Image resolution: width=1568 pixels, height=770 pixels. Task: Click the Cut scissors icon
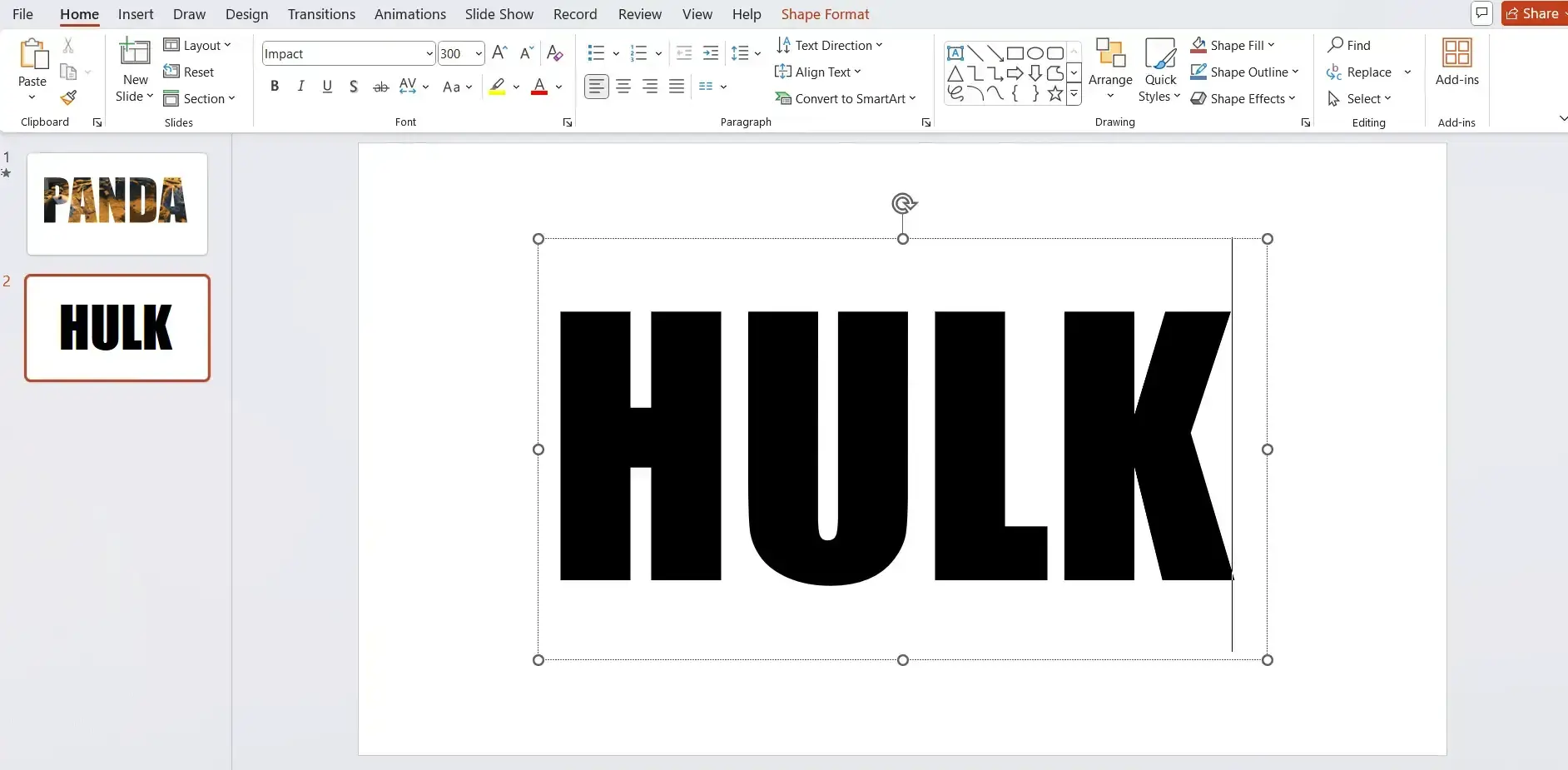pos(68,46)
